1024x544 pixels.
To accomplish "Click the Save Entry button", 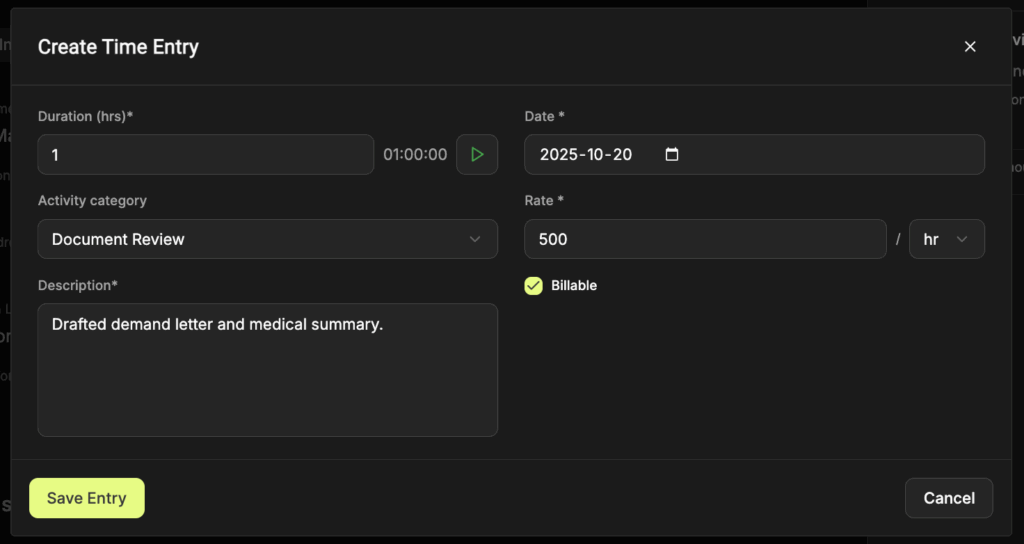I will [x=87, y=498].
